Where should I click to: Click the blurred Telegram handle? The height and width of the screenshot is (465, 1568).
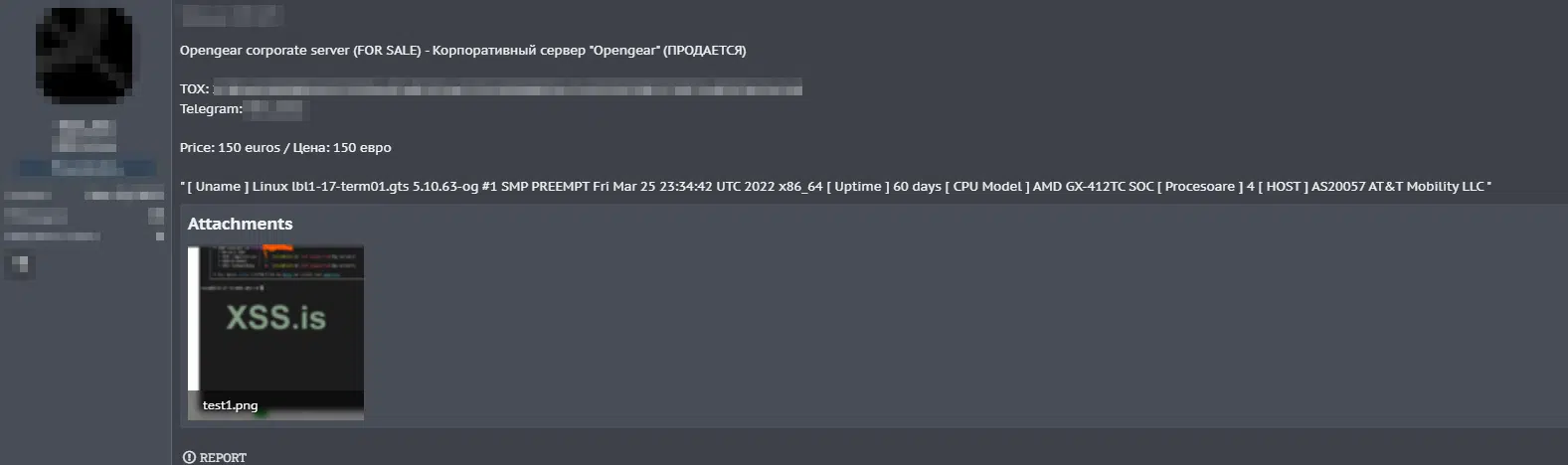pos(274,109)
